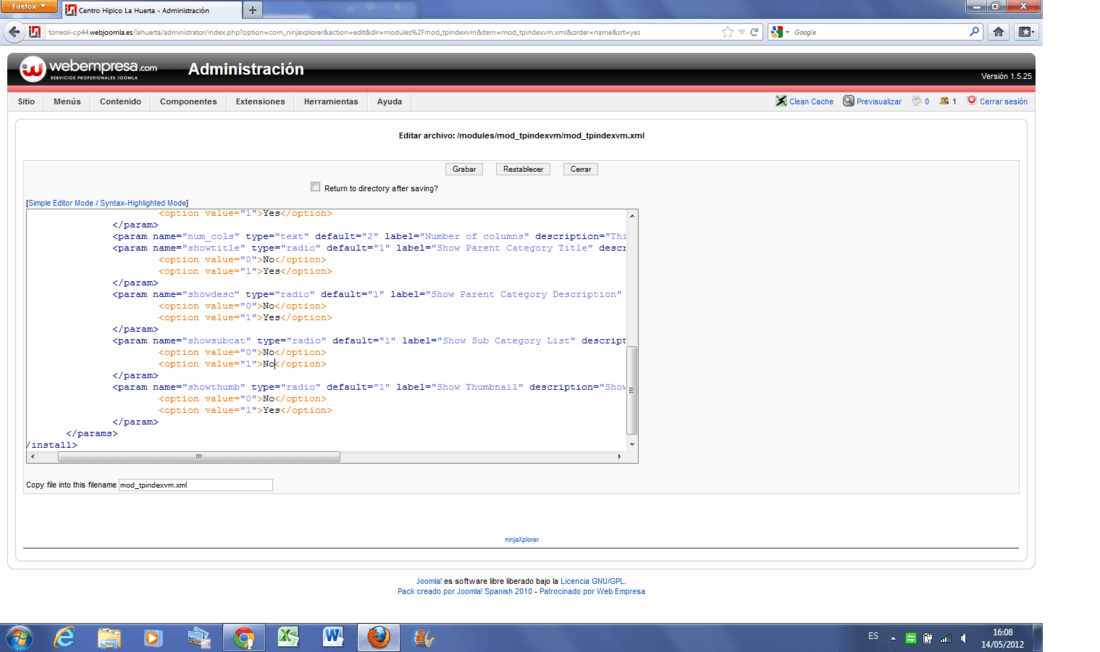
Task: Open the Licencia GNU/GPL link
Action: pos(592,581)
